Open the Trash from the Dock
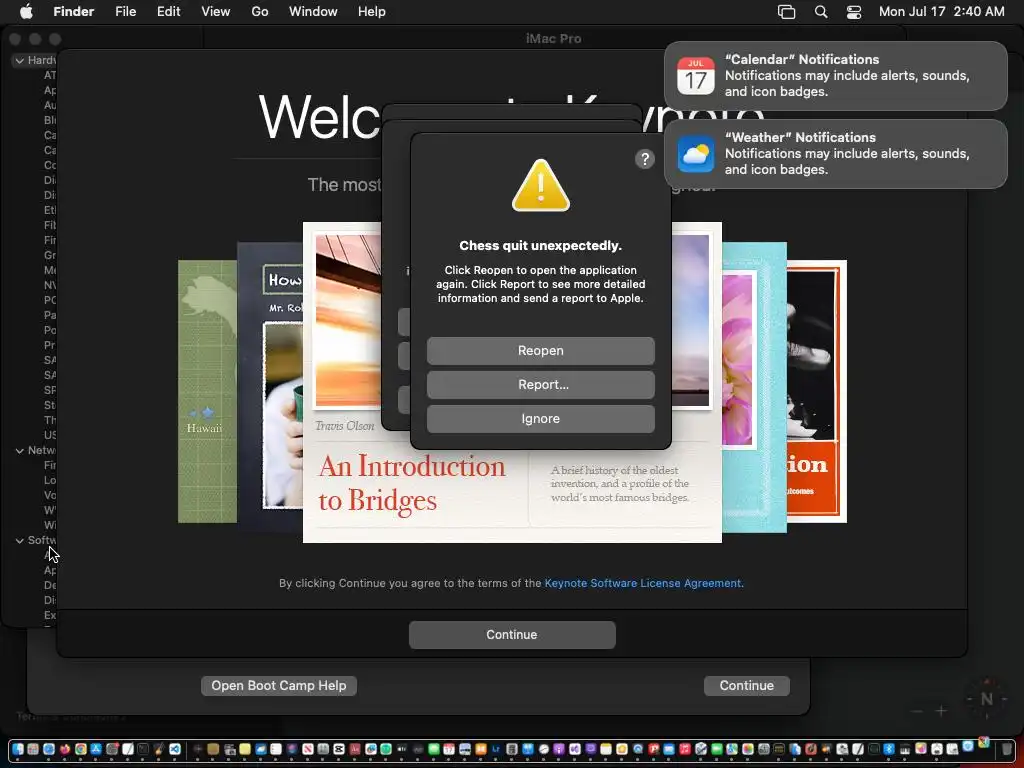Image resolution: width=1024 pixels, height=768 pixels. coord(1006,749)
